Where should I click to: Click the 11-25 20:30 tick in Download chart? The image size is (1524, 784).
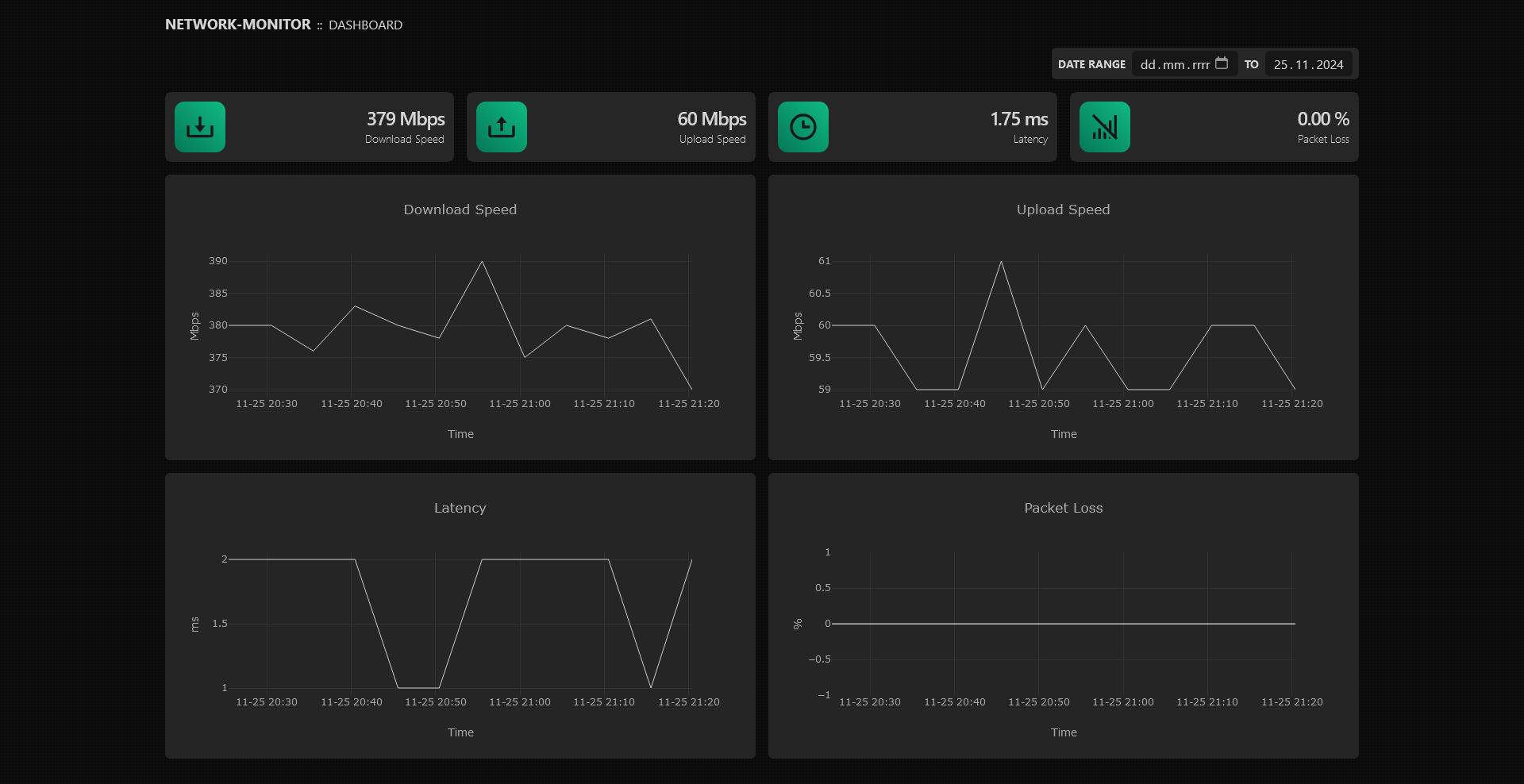pos(267,404)
